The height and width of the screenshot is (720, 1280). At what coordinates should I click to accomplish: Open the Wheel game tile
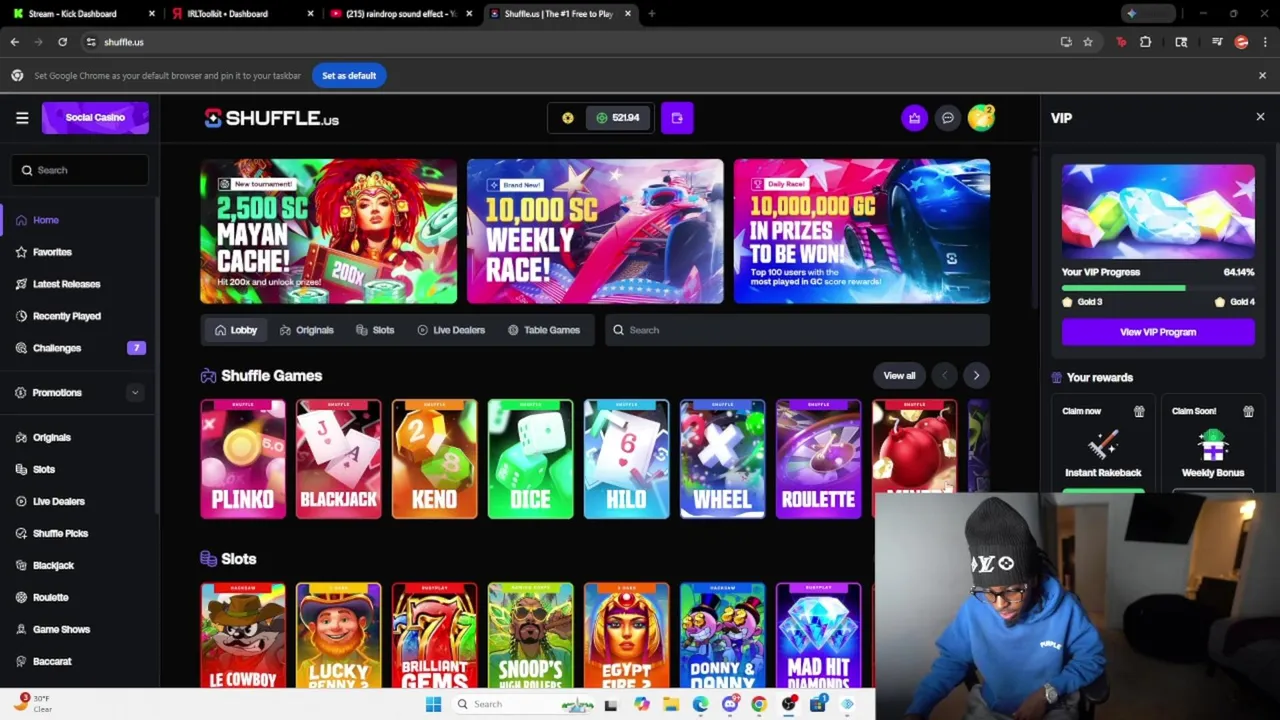point(723,459)
